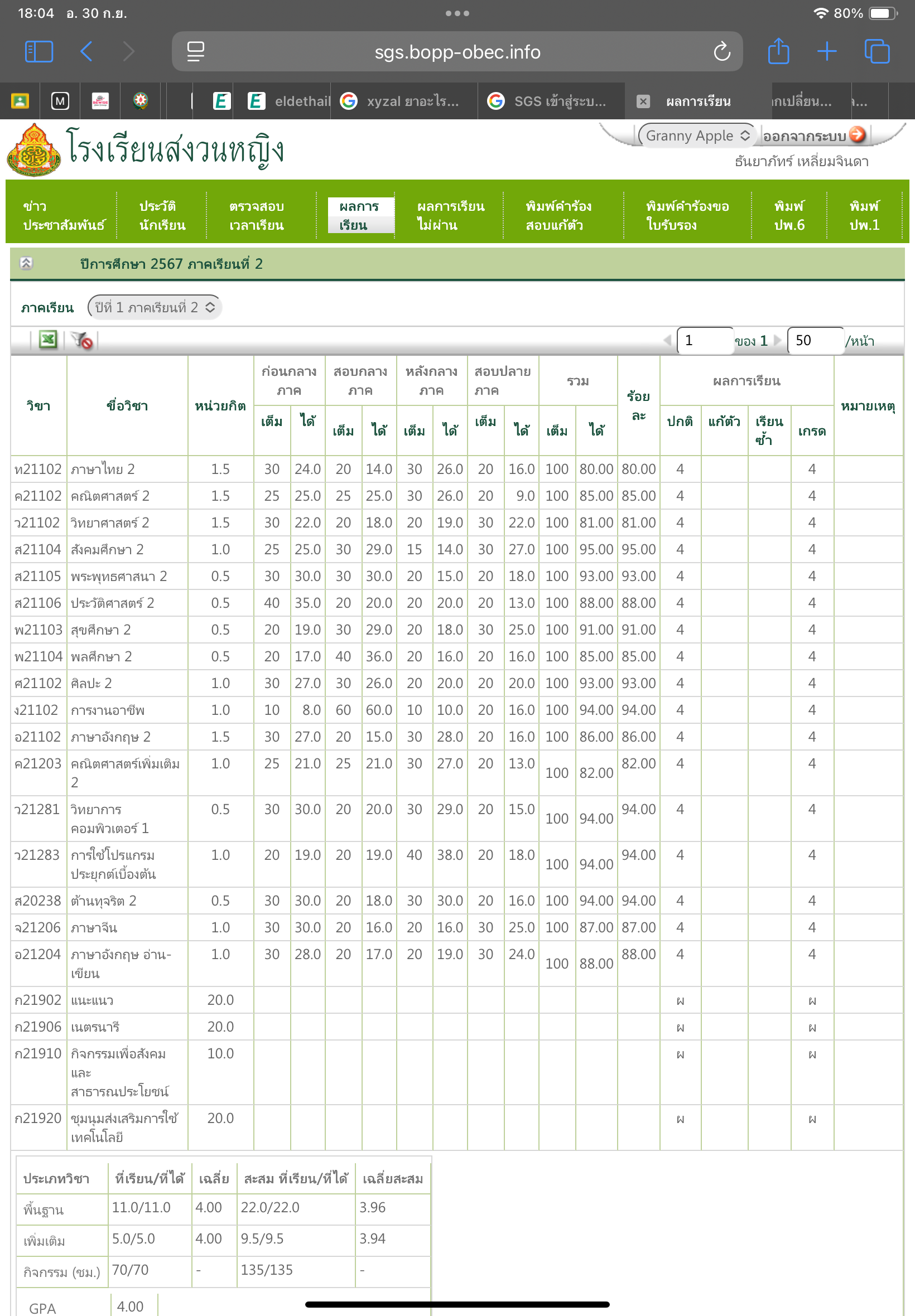
Task: Open the ภาคเรียน semester dropdown
Action: click(154, 308)
